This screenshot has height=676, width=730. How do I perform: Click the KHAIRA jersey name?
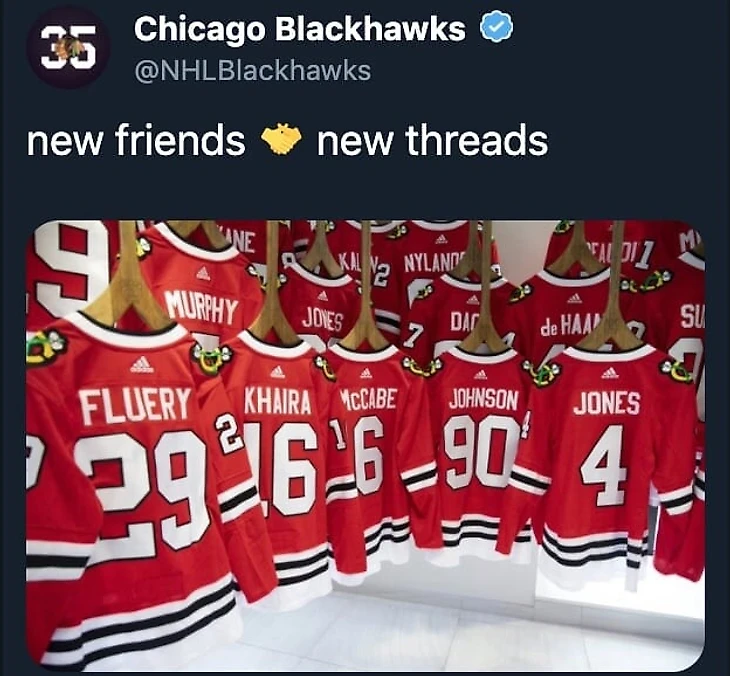277,401
